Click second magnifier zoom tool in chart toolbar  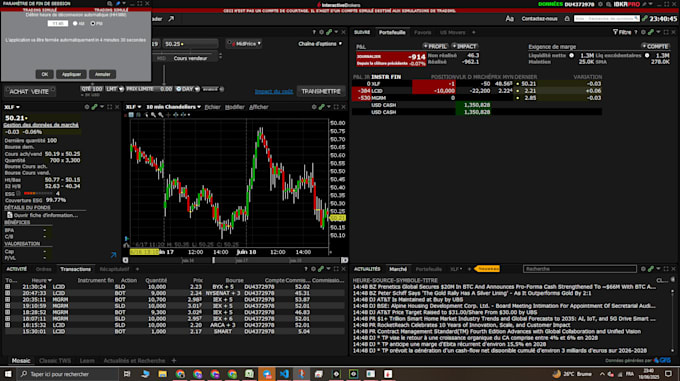161,115
